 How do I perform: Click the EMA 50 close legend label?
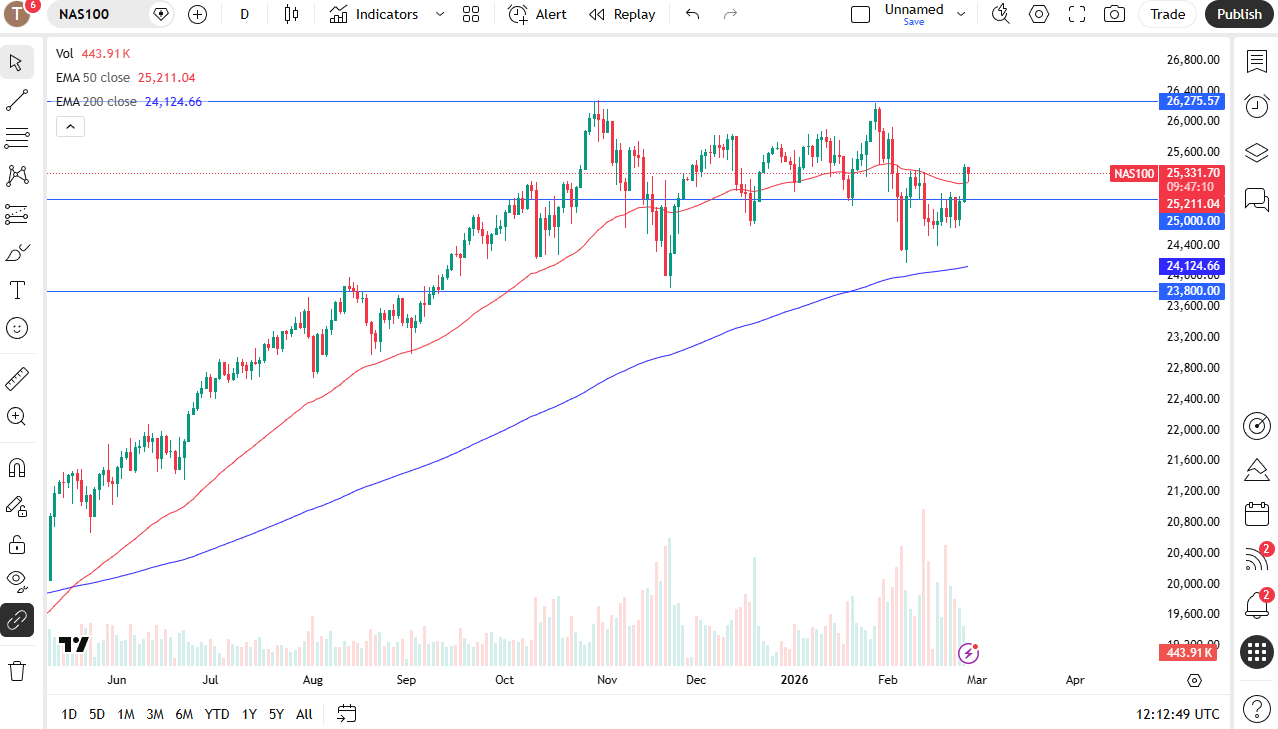(93, 77)
